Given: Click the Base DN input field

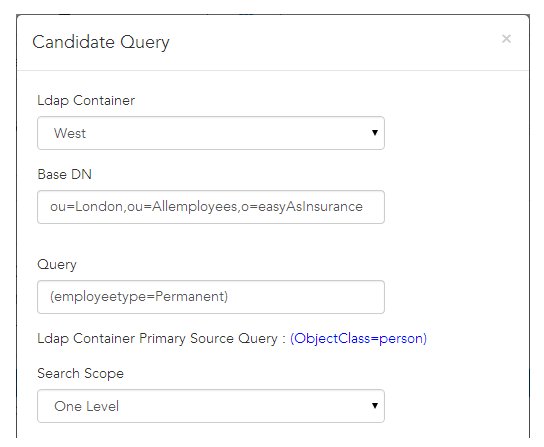Looking at the screenshot, I should pyautogui.click(x=211, y=207).
